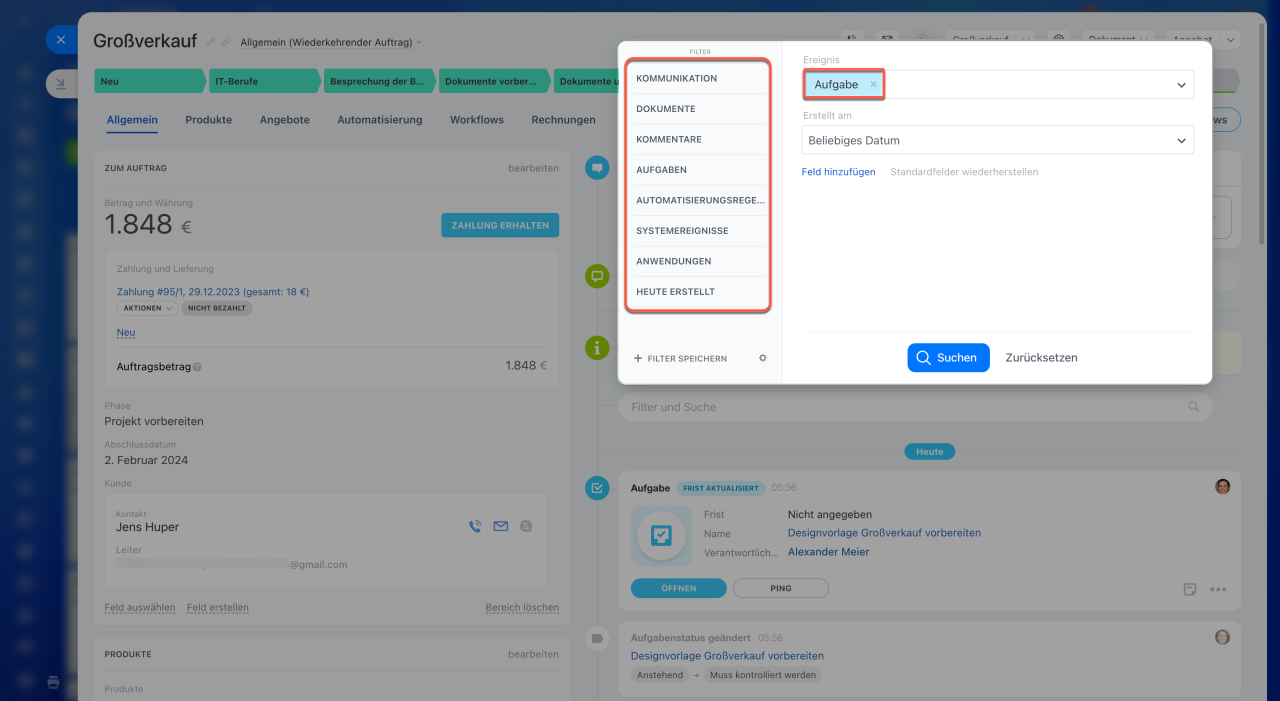1280x701 pixels.
Task: Close the deal slider with the X icon
Action: point(60,40)
